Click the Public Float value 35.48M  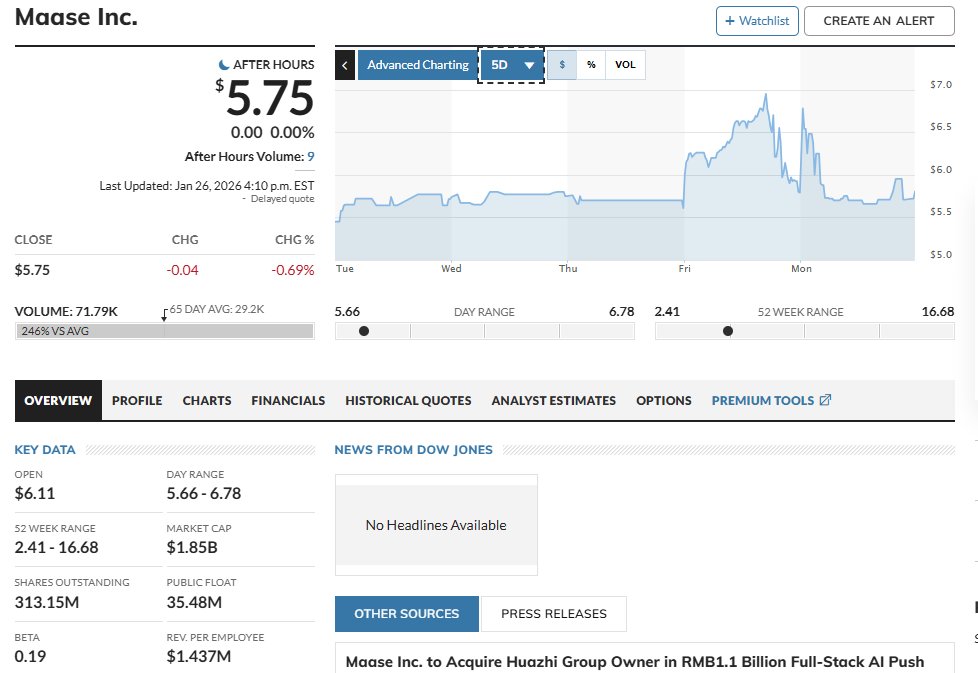(x=194, y=603)
